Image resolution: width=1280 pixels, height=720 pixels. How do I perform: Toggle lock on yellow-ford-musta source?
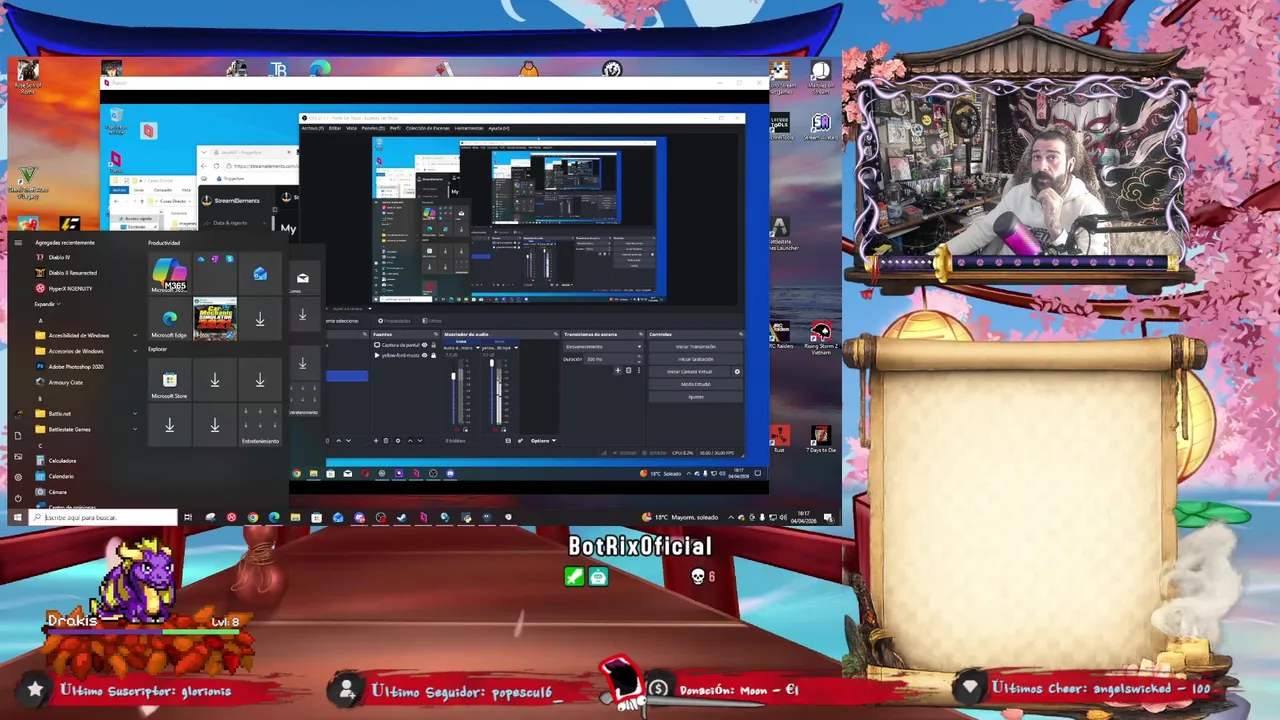433,355
